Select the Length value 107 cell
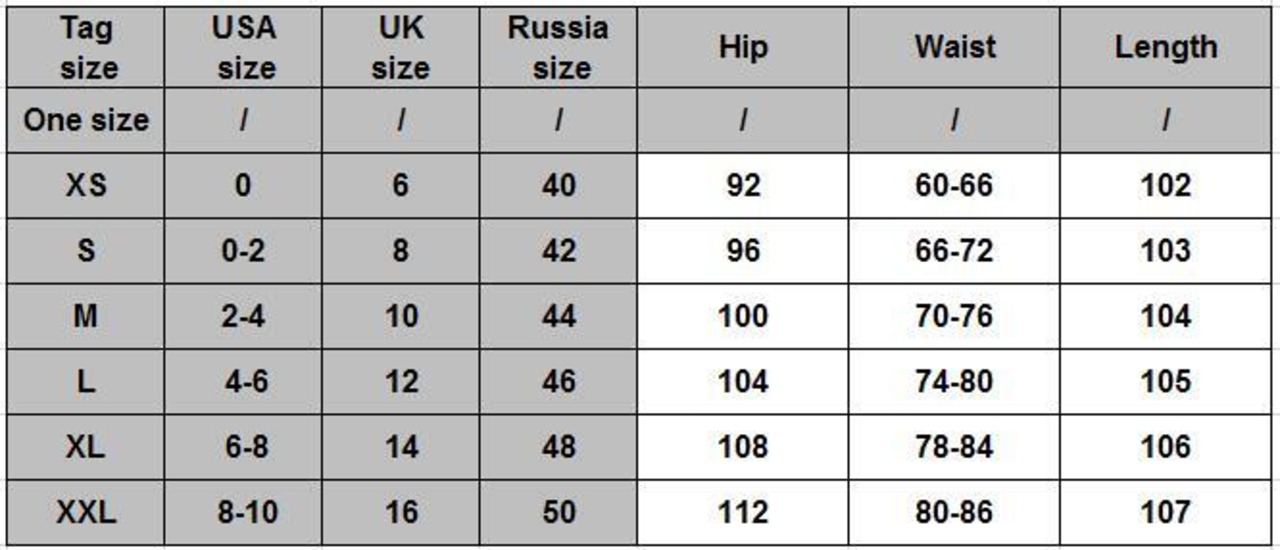 1166,512
